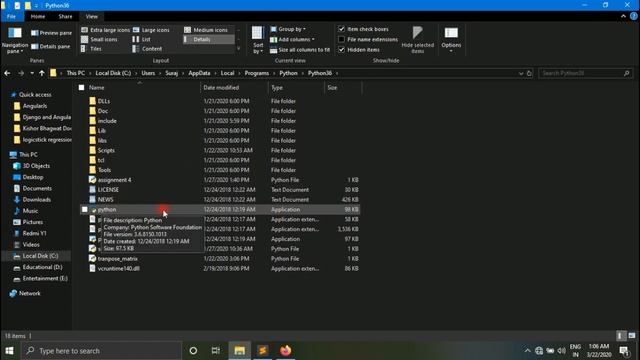The width and height of the screenshot is (640, 360).
Task: Switch to Content layout
Action: pos(147,49)
